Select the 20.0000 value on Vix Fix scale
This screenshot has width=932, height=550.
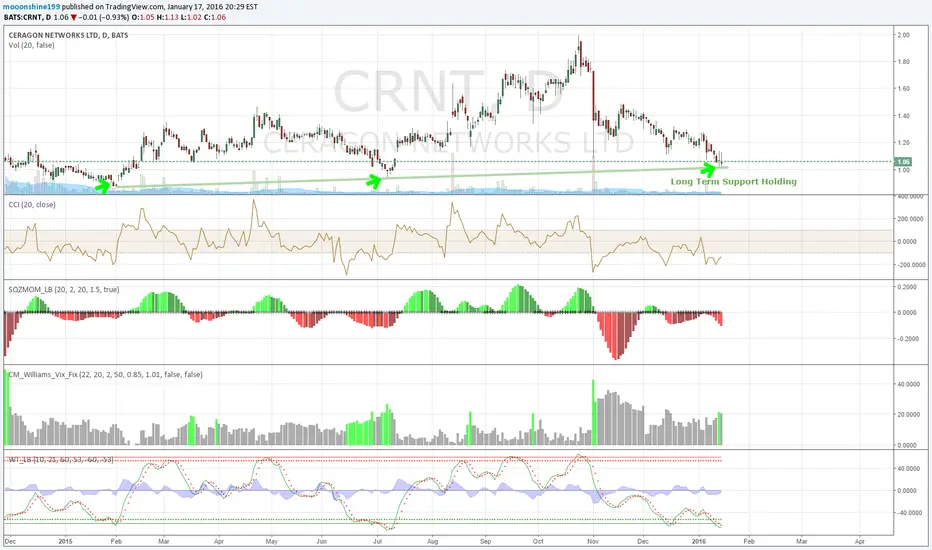coord(909,414)
